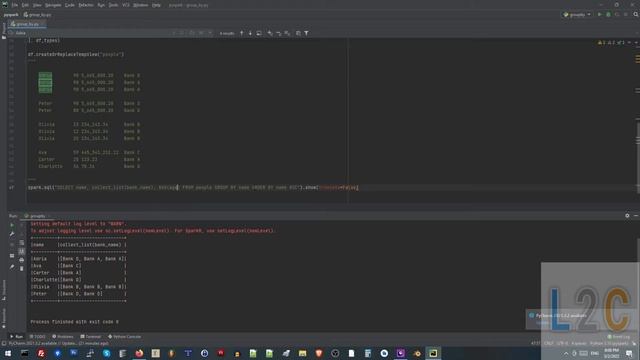Open search results in Find window icon
This screenshot has height=360, width=640.
259,33
